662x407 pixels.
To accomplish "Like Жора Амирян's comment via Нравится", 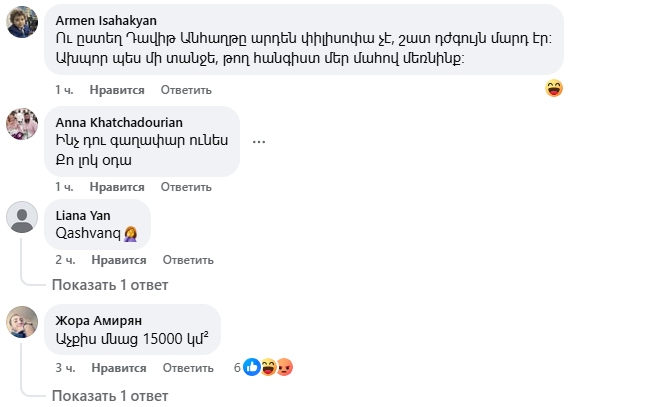I will click(119, 368).
